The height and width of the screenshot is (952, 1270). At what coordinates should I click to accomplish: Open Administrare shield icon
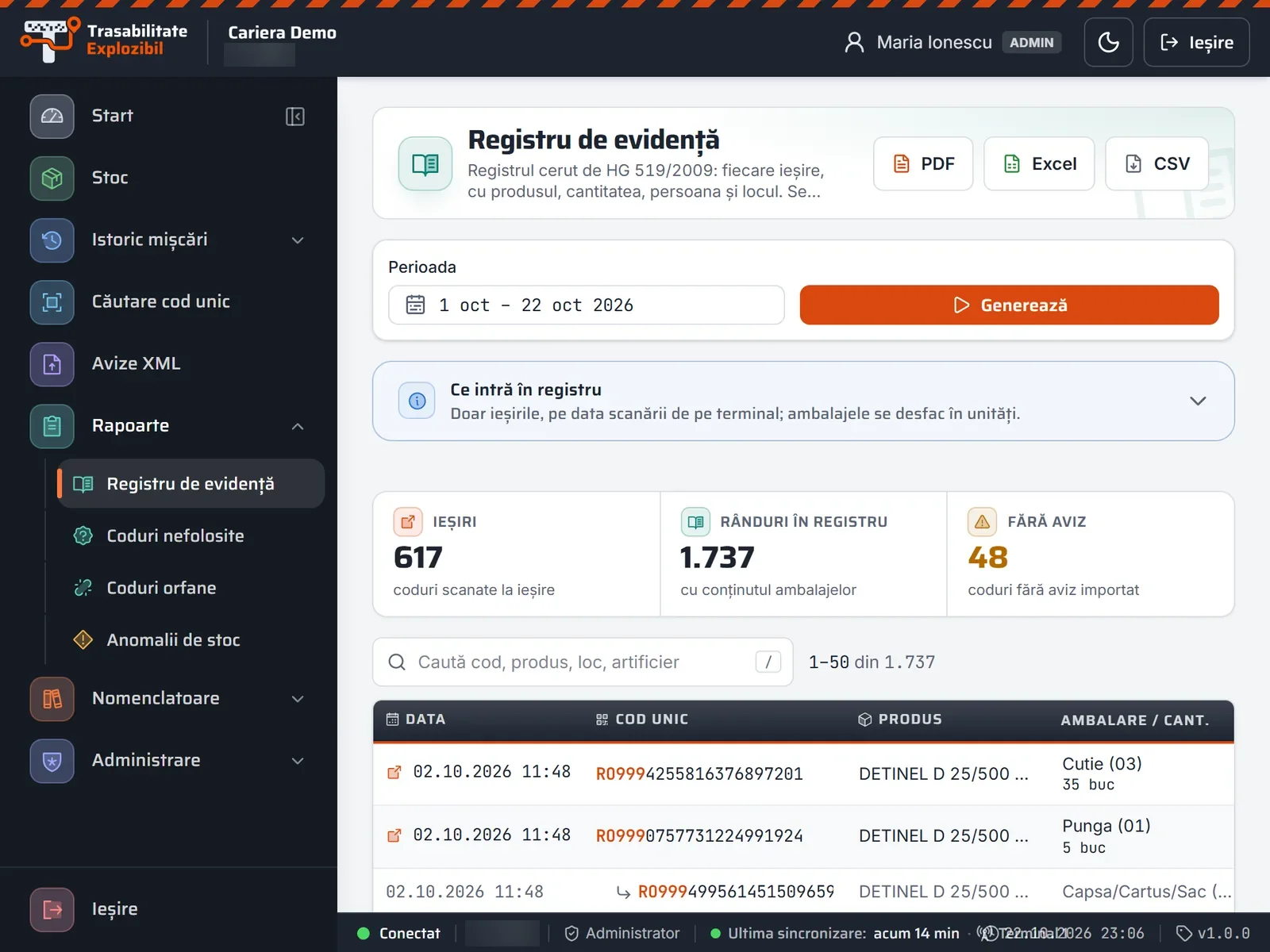click(x=52, y=761)
